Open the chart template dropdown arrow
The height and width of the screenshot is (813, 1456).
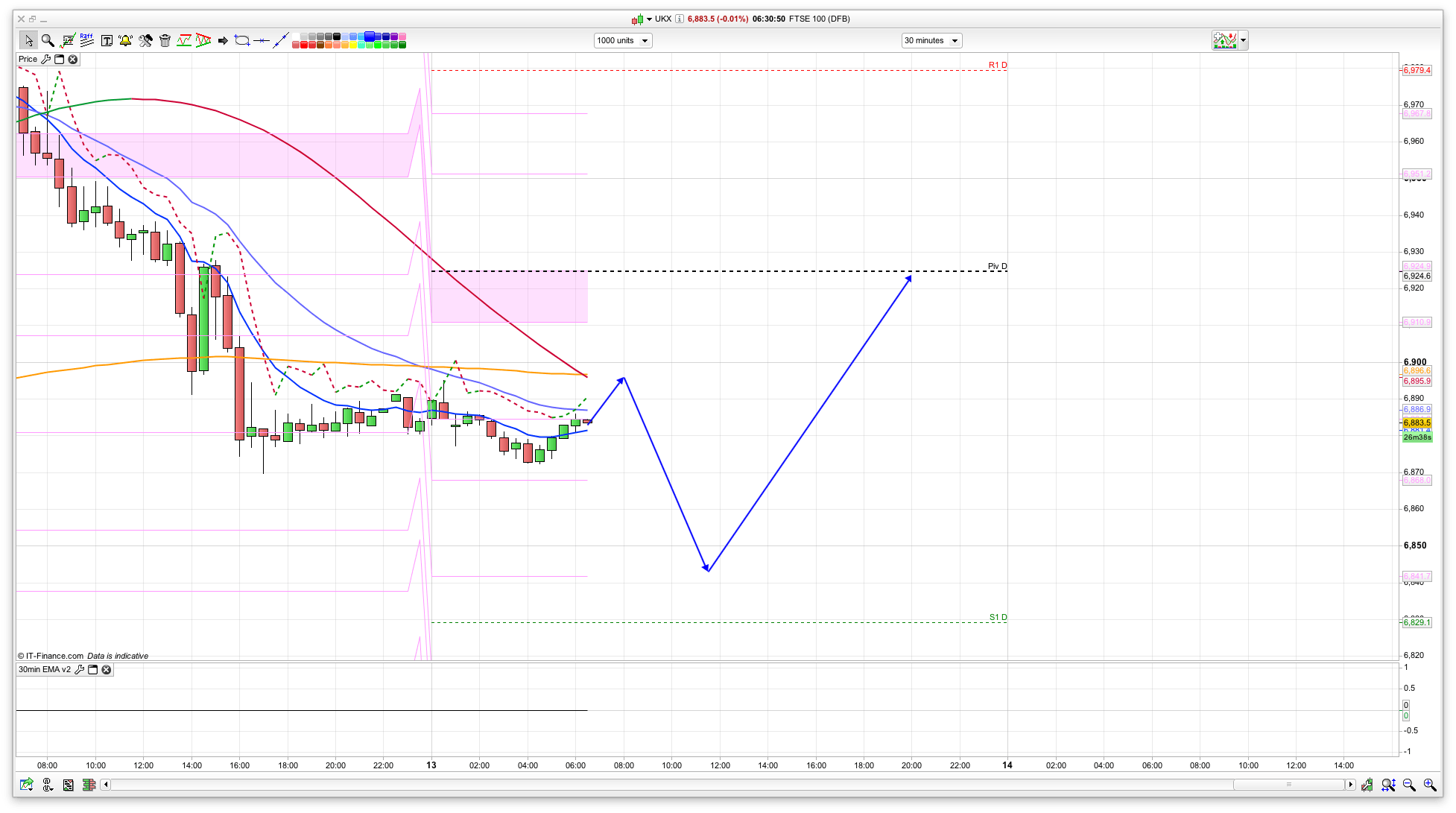[1244, 41]
